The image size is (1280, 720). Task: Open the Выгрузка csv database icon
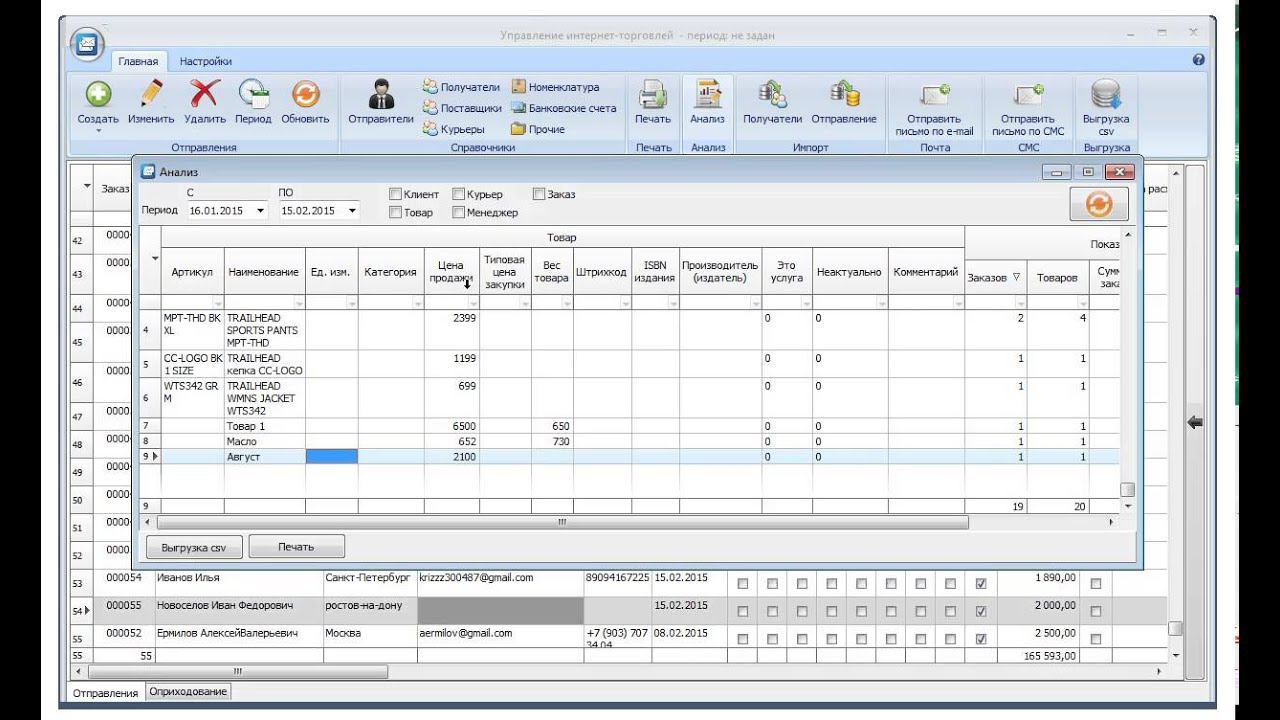(1106, 94)
